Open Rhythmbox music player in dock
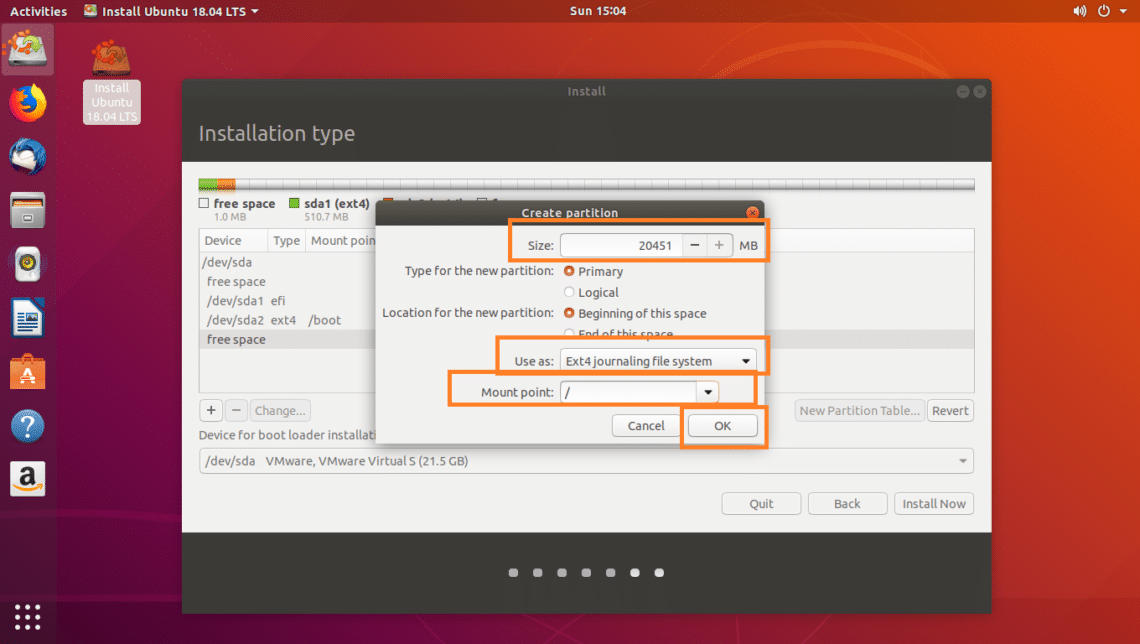1140x644 pixels. 28,265
